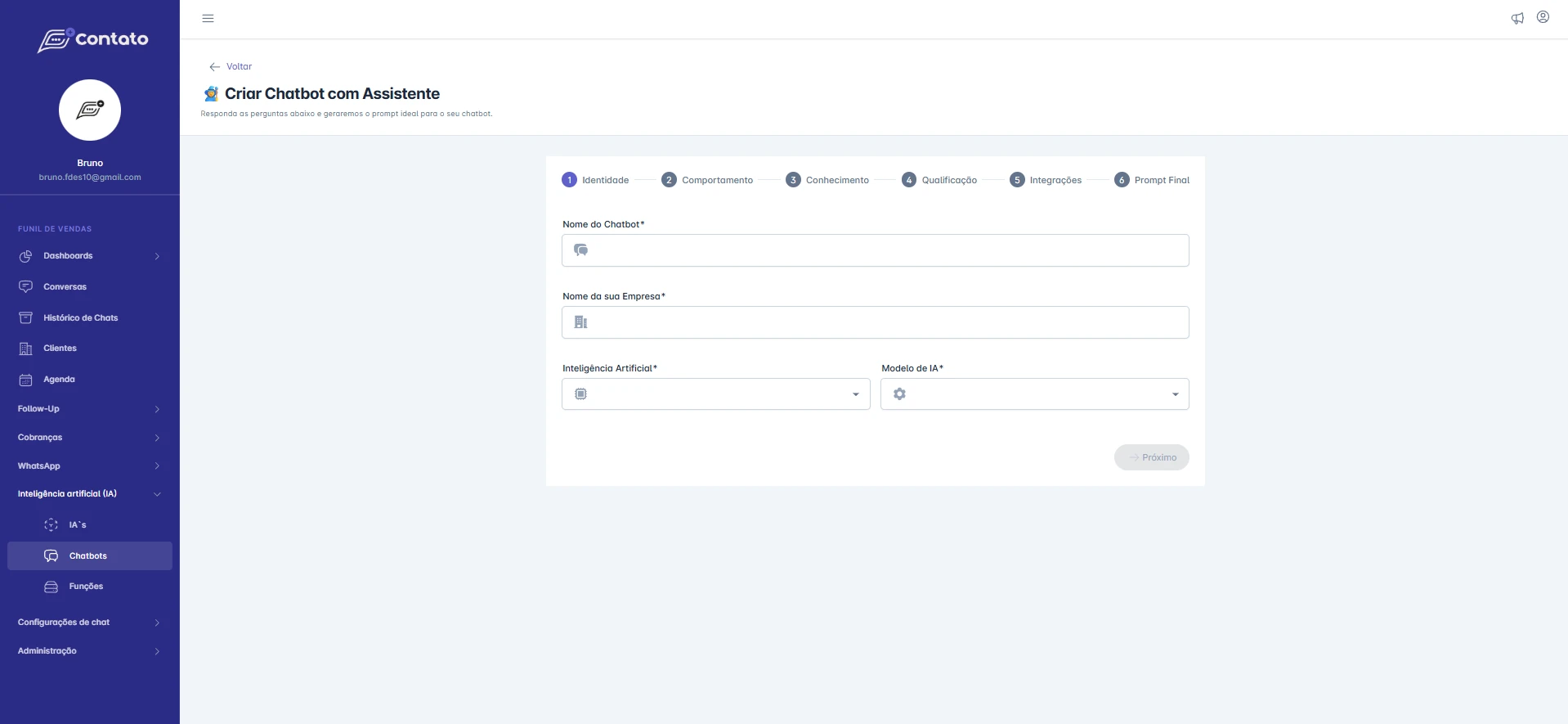Open Histórico de Chats
Image resolution: width=1568 pixels, height=724 pixels.
pos(90,317)
